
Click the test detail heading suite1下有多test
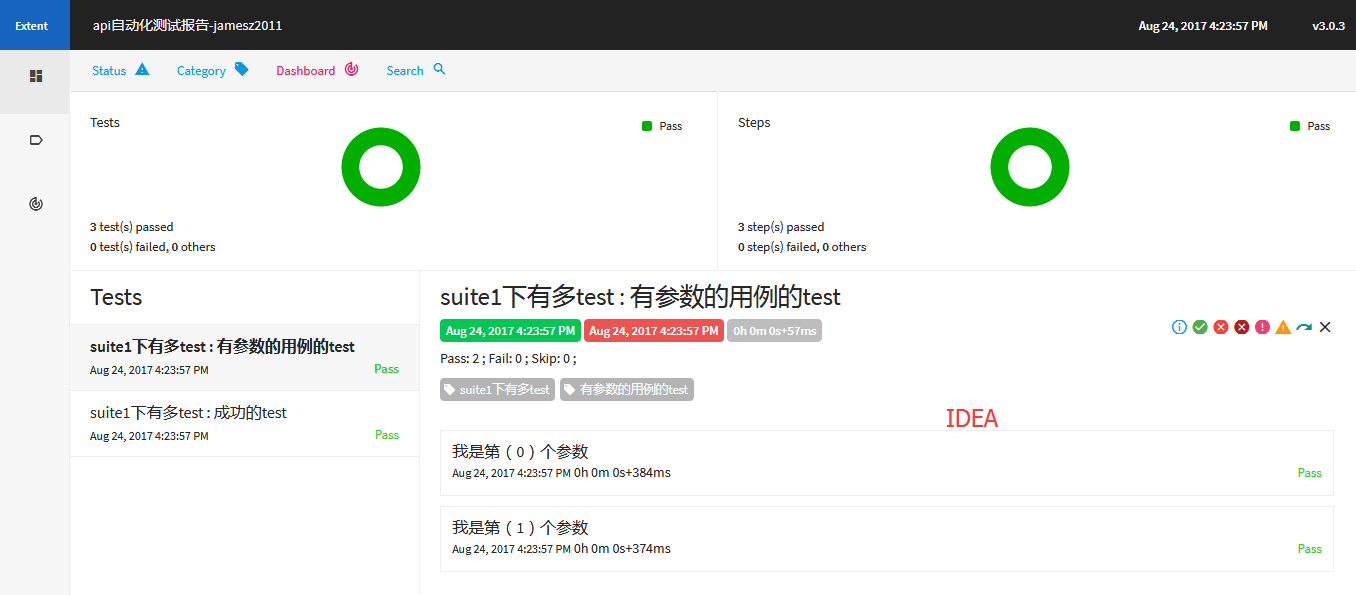click(x=640, y=297)
